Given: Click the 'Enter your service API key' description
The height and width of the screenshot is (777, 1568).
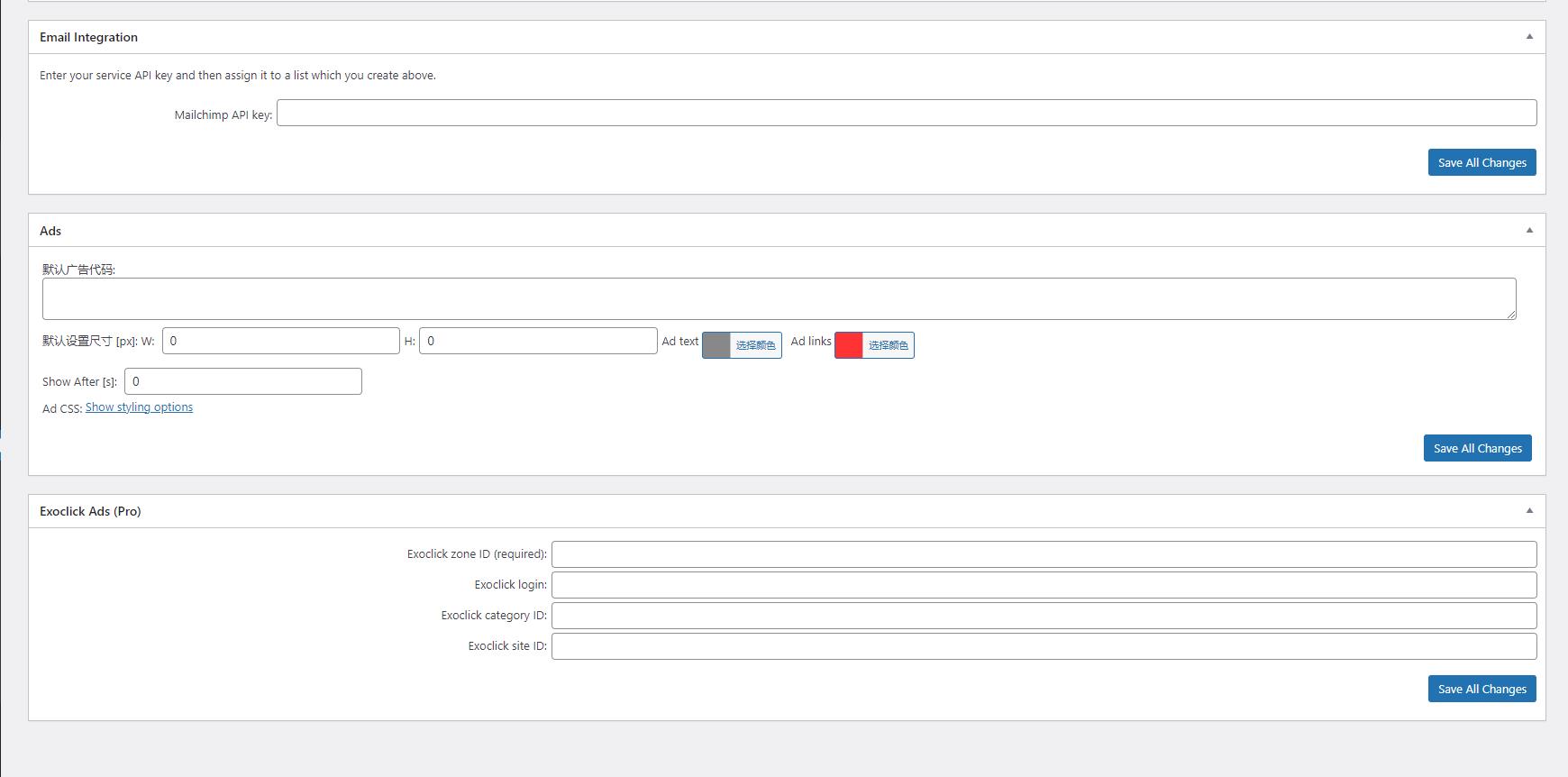Looking at the screenshot, I should point(238,76).
